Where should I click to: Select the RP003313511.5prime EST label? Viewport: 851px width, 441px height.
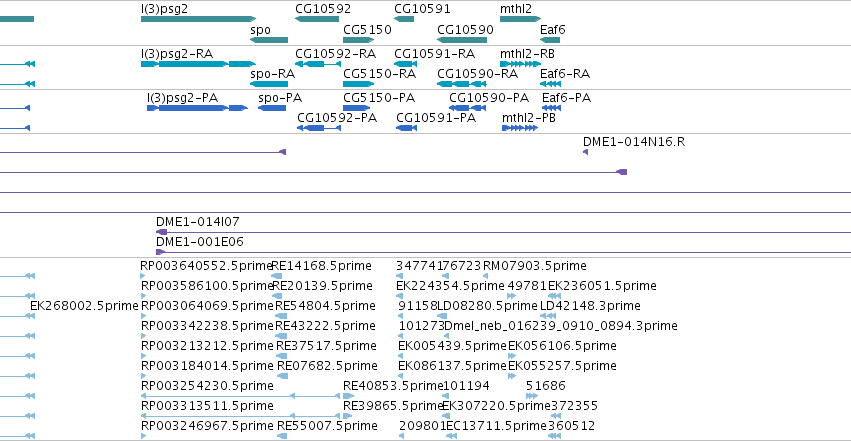(207, 406)
